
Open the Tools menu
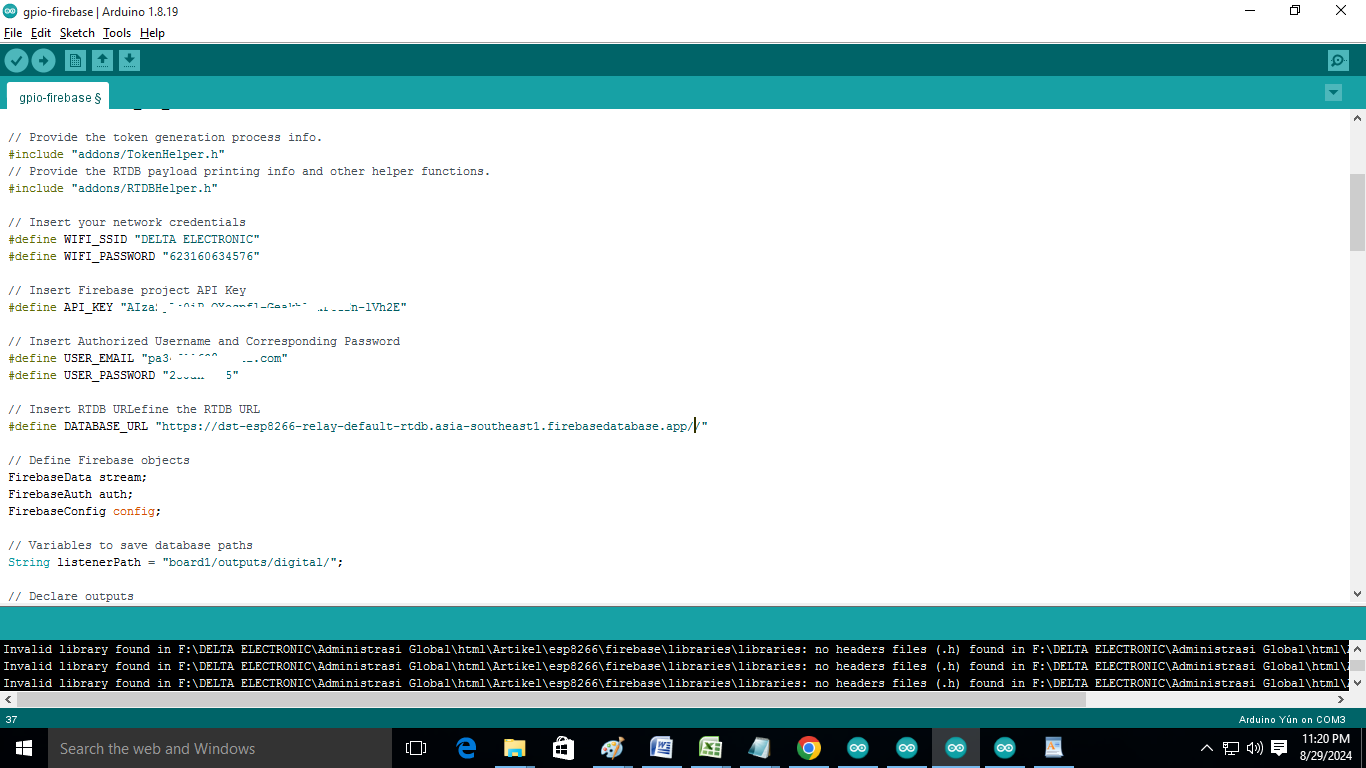(117, 33)
